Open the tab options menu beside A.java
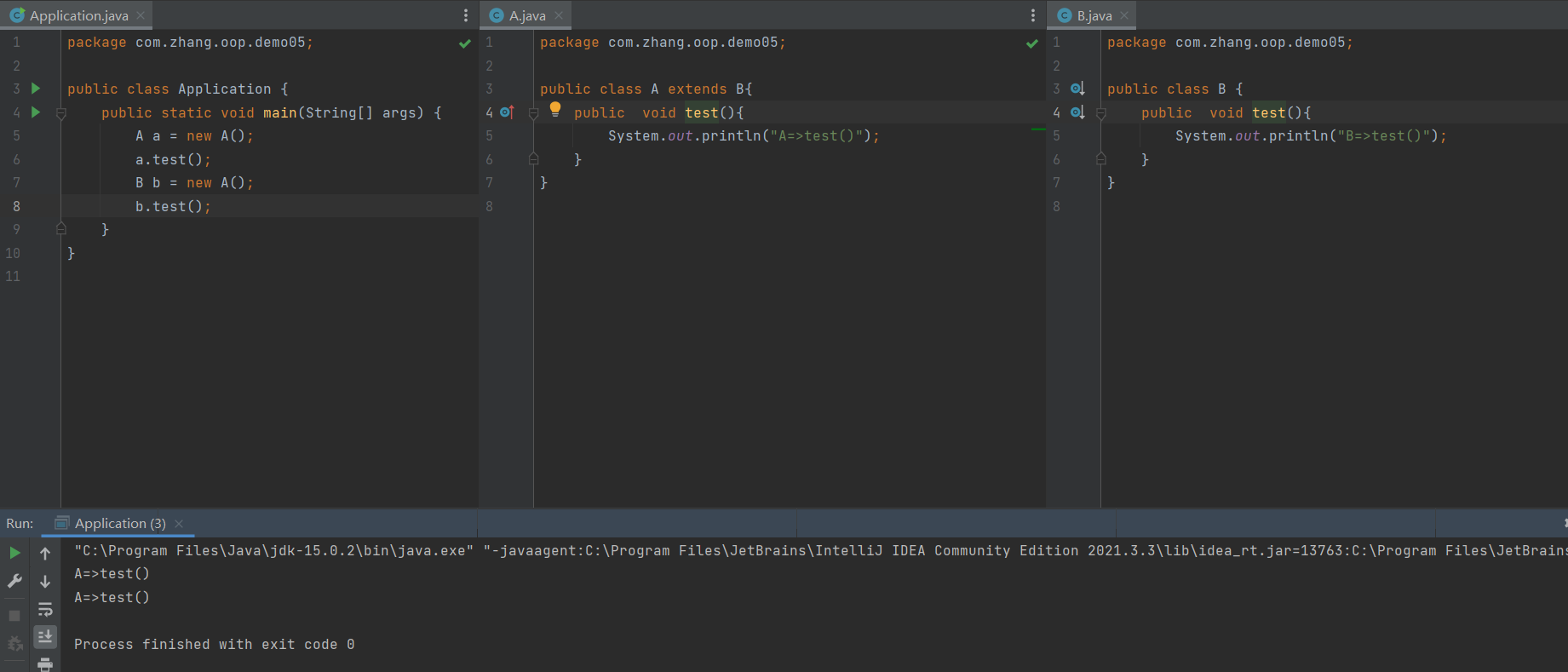 click(x=1033, y=15)
